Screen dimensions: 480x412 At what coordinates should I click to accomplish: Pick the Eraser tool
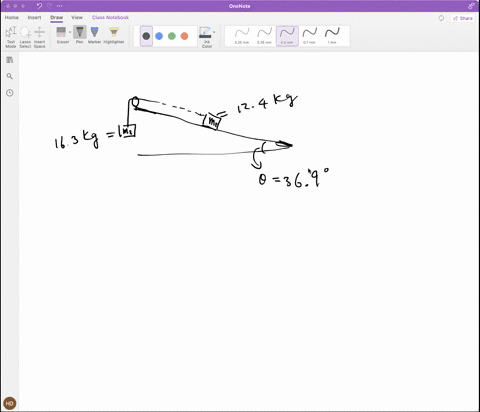coord(61,35)
